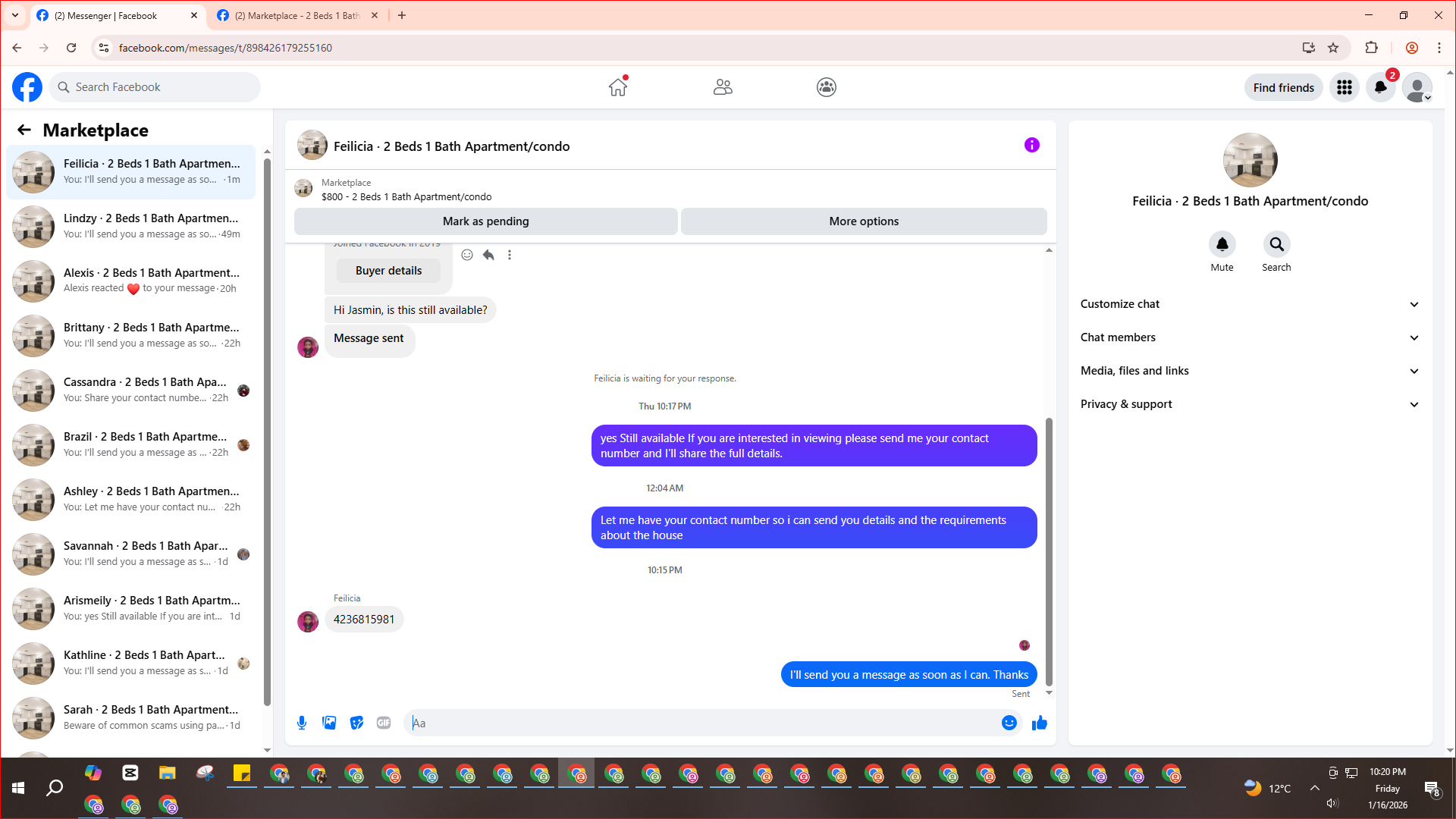1456x819 pixels.
Task: Click the microphone voice clip icon
Action: [x=302, y=723]
